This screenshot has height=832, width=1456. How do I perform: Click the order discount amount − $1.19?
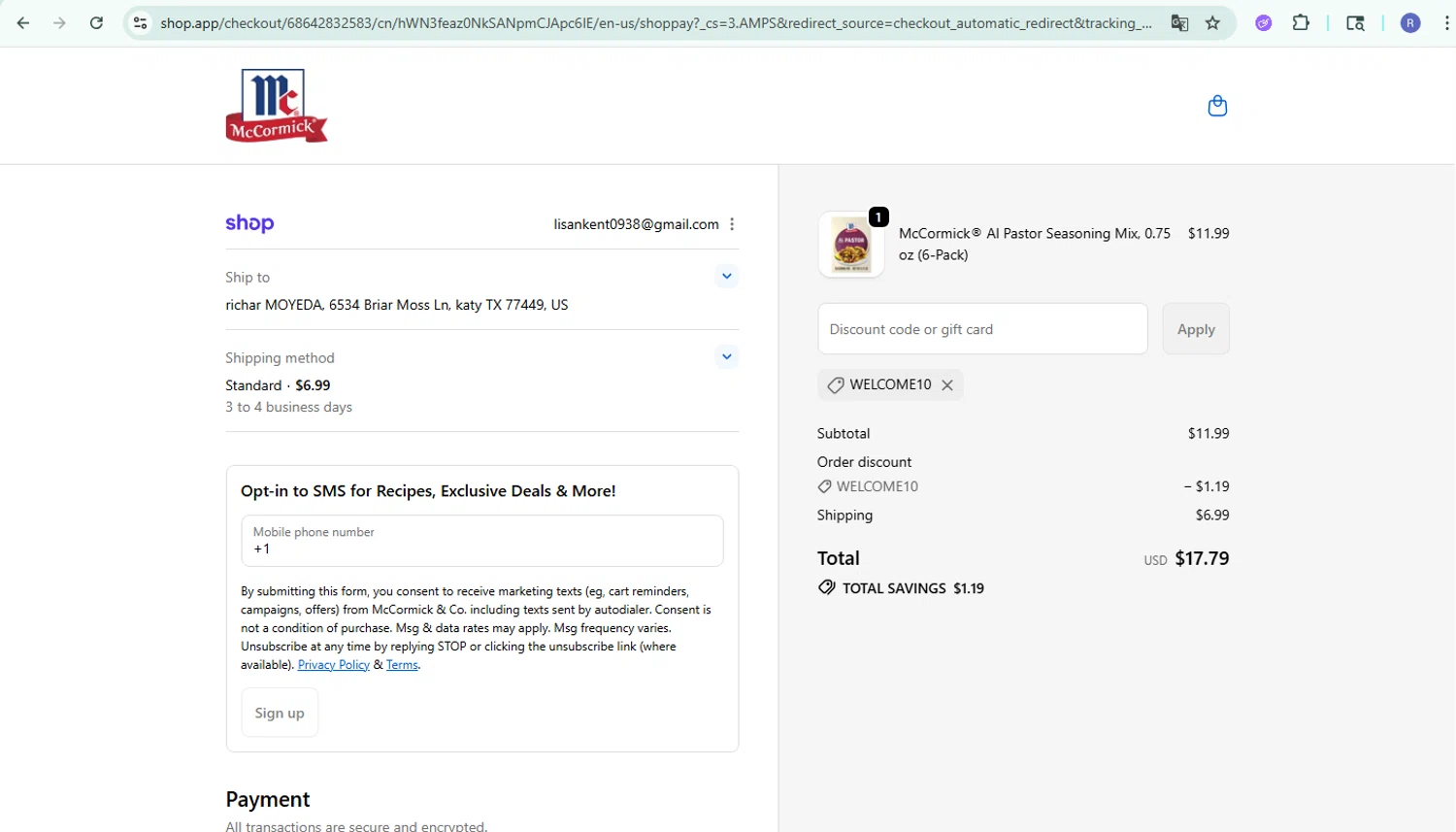[x=1207, y=486]
